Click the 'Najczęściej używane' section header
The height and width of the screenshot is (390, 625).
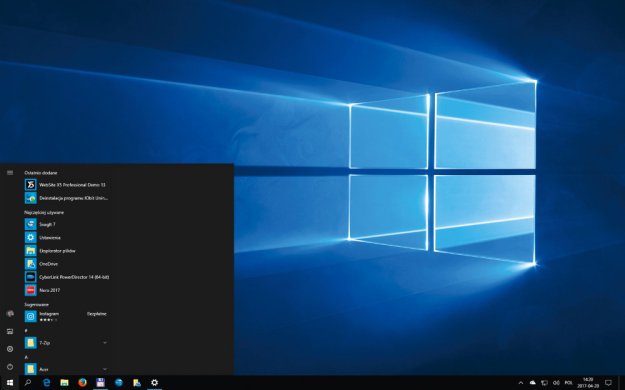click(x=44, y=213)
